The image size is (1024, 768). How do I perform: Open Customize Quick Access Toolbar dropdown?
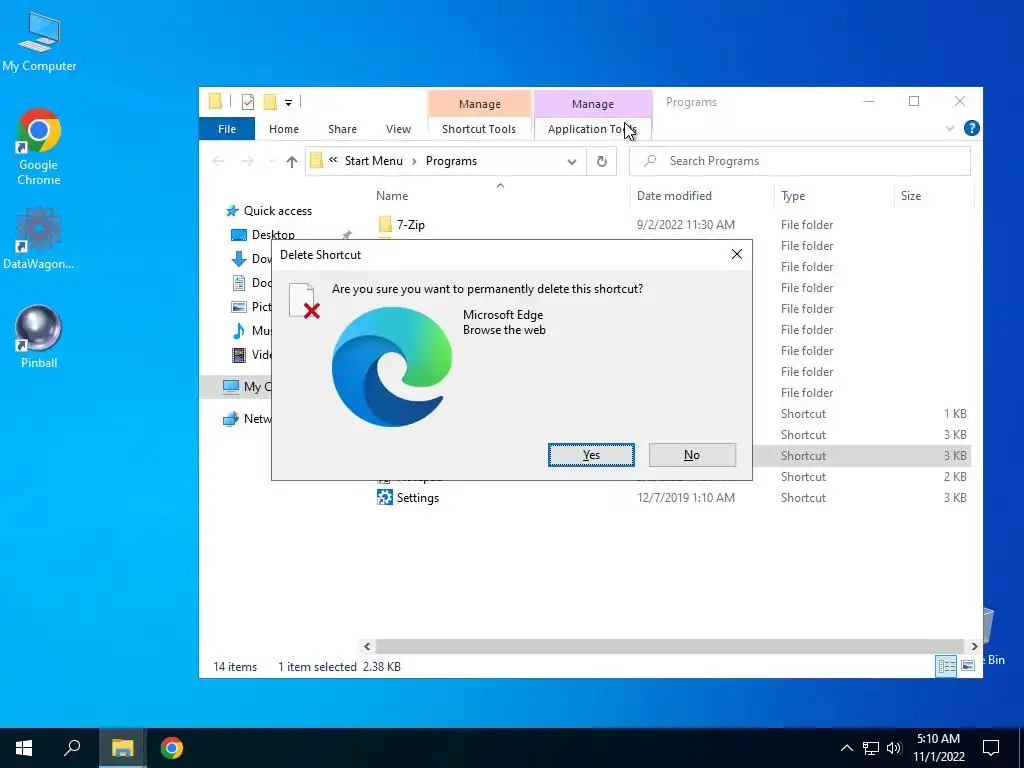pos(288,103)
